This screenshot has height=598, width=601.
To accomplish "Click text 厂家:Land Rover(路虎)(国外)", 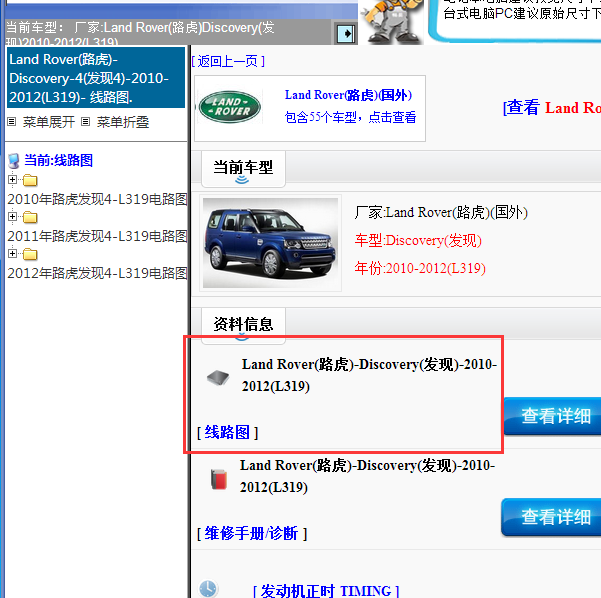I will click(x=441, y=212).
